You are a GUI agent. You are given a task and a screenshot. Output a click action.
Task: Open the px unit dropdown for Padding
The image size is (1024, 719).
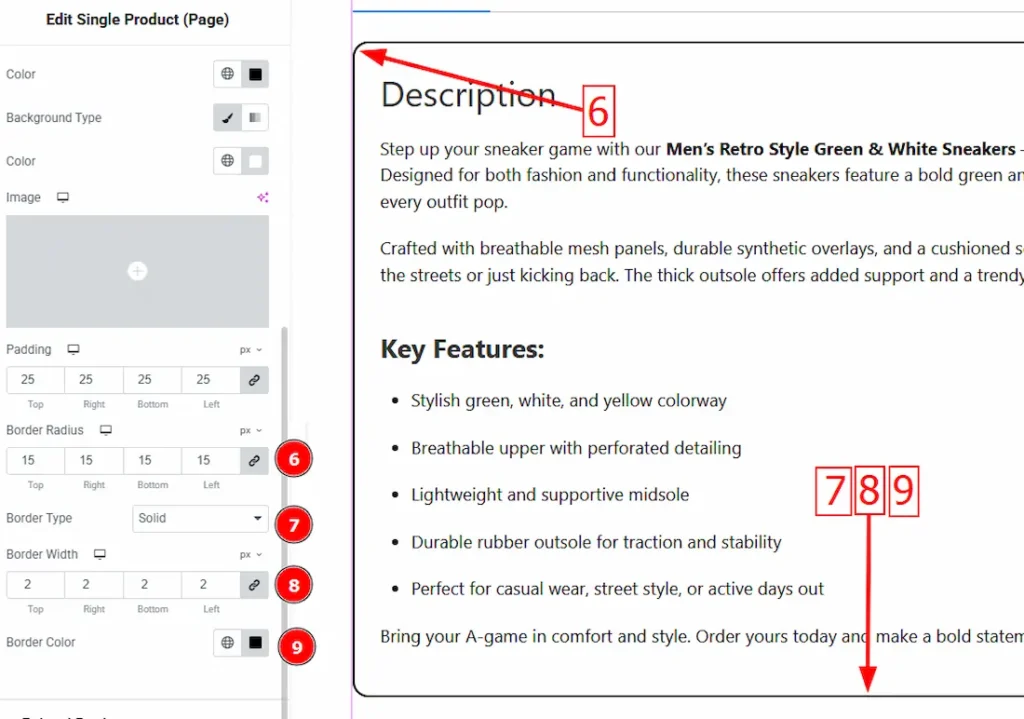click(x=250, y=350)
